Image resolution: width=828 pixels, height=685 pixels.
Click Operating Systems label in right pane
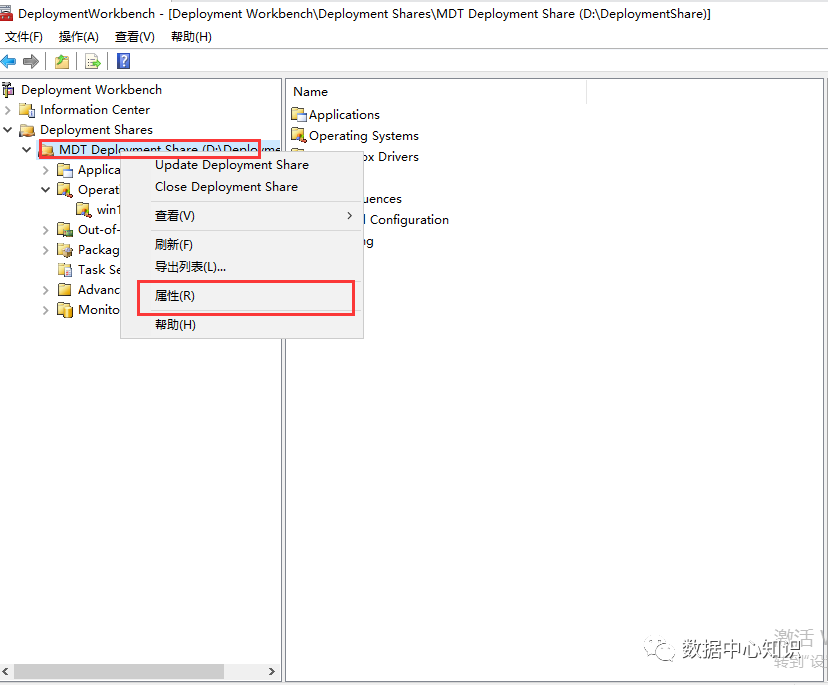pyautogui.click(x=364, y=136)
